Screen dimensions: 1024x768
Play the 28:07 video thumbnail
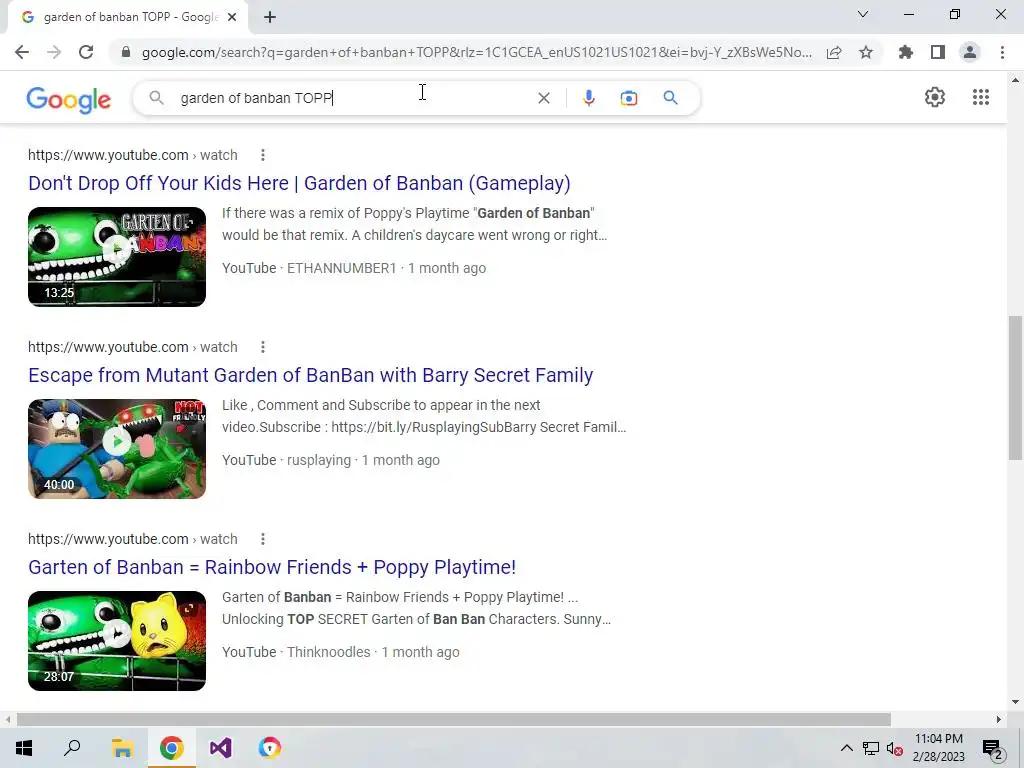pos(117,641)
